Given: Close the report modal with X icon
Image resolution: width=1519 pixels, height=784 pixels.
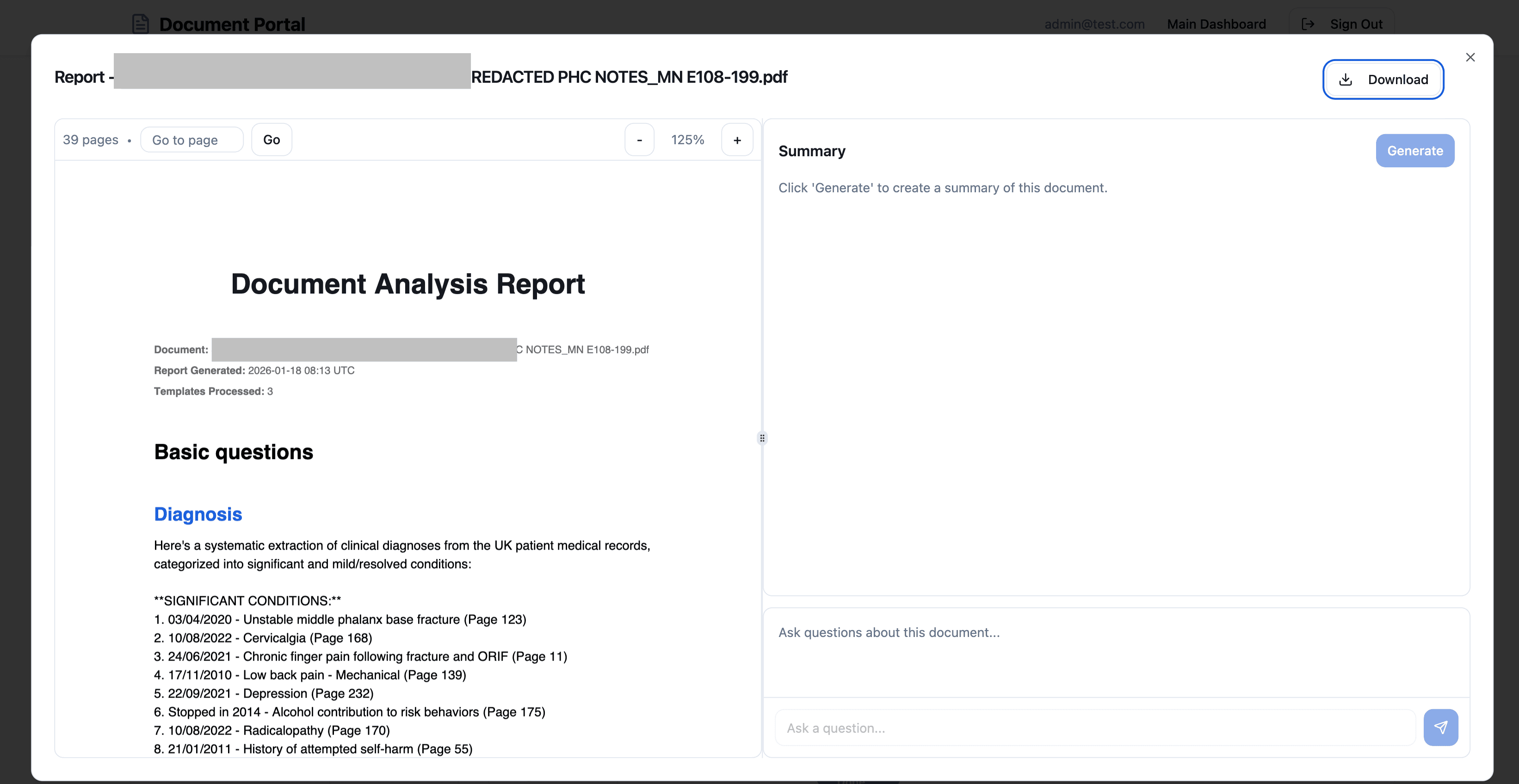Looking at the screenshot, I should [1470, 57].
